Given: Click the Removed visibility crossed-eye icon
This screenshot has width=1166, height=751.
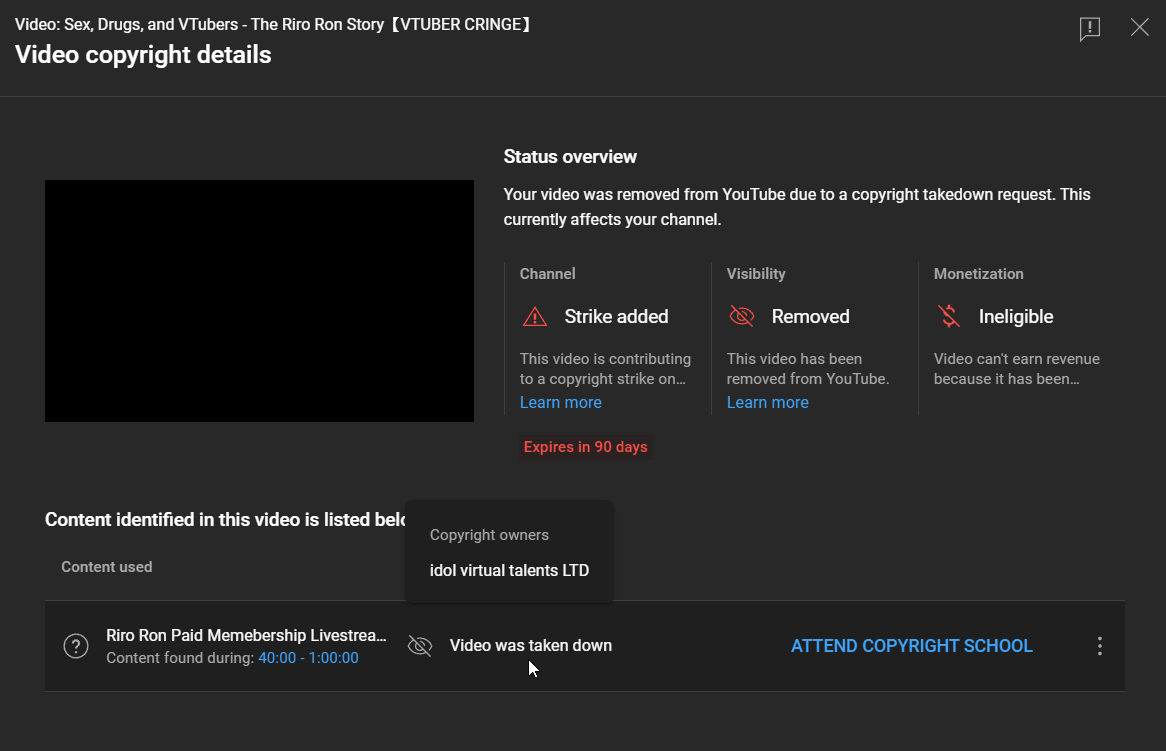Looking at the screenshot, I should coord(741,316).
